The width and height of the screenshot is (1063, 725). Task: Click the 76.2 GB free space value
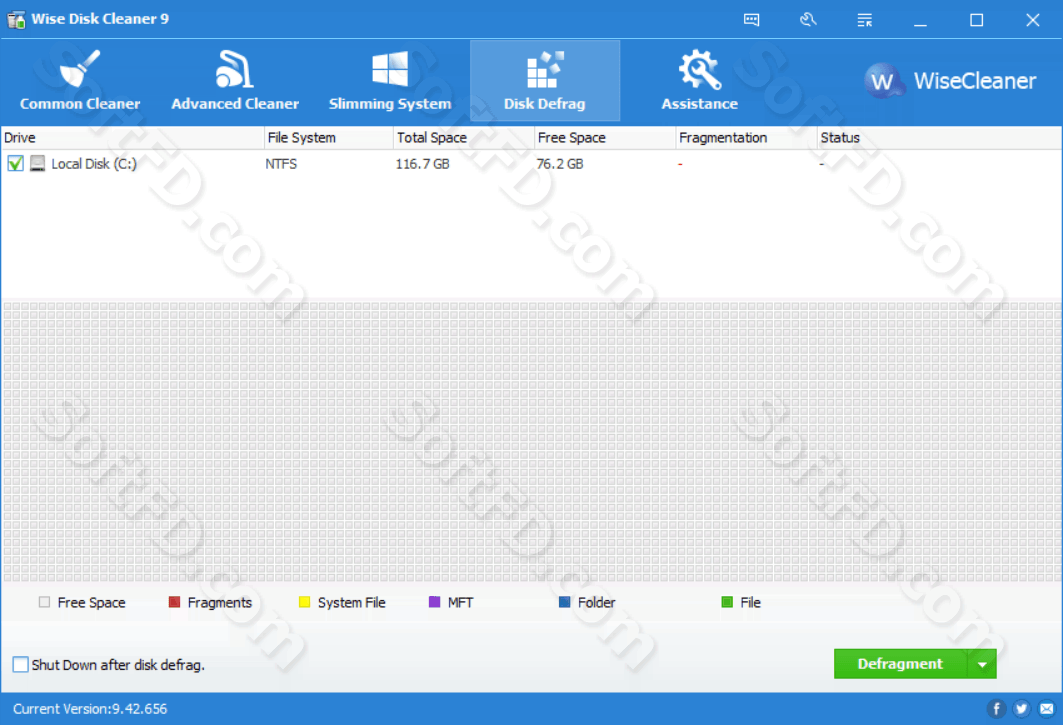click(x=560, y=164)
